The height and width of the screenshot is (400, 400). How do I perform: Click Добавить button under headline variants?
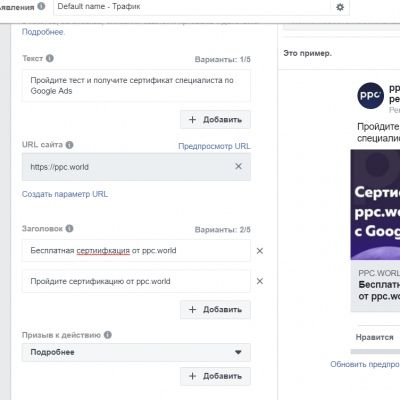pyautogui.click(x=215, y=309)
